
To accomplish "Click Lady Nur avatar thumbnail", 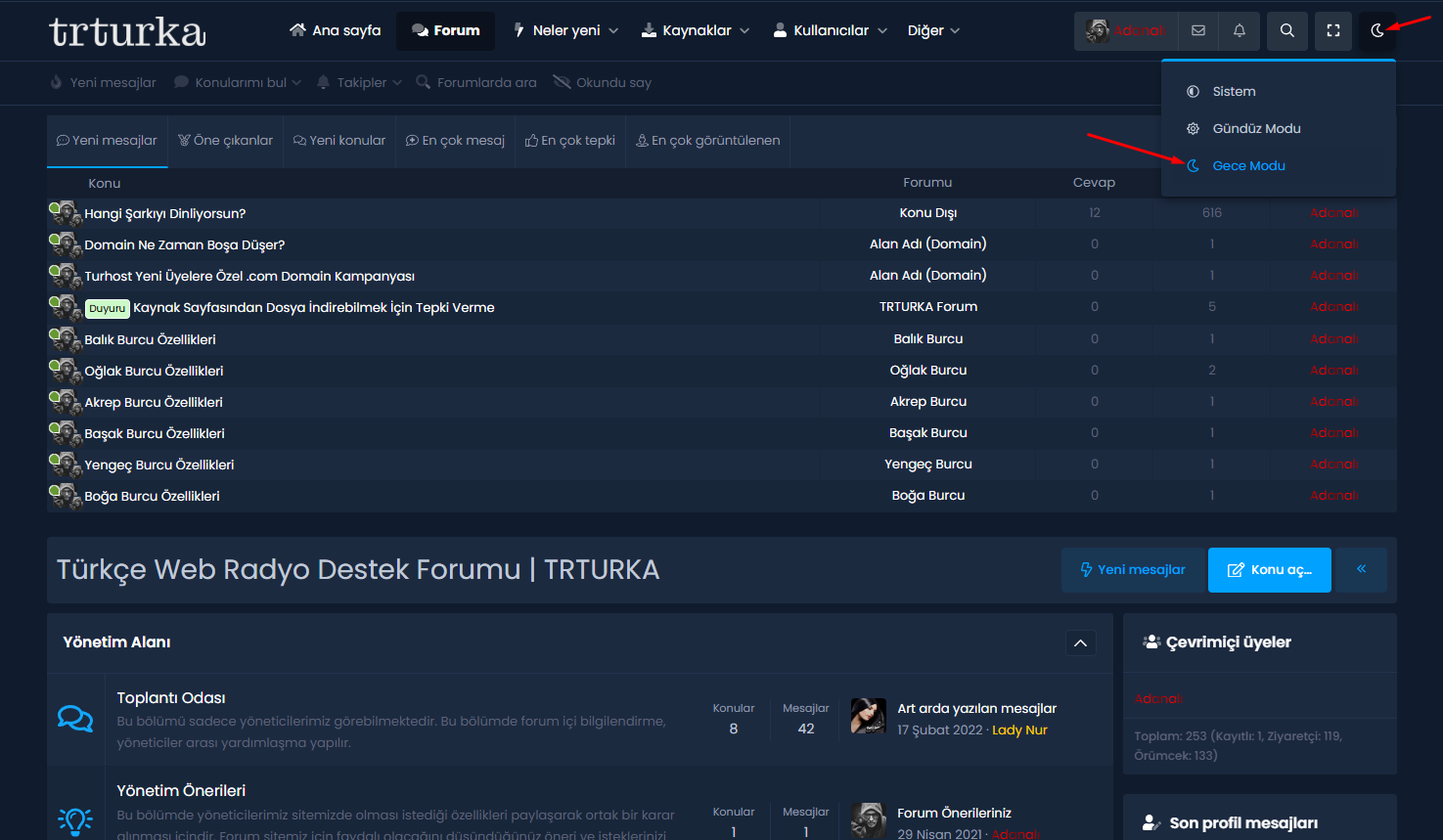I will pos(868,716).
